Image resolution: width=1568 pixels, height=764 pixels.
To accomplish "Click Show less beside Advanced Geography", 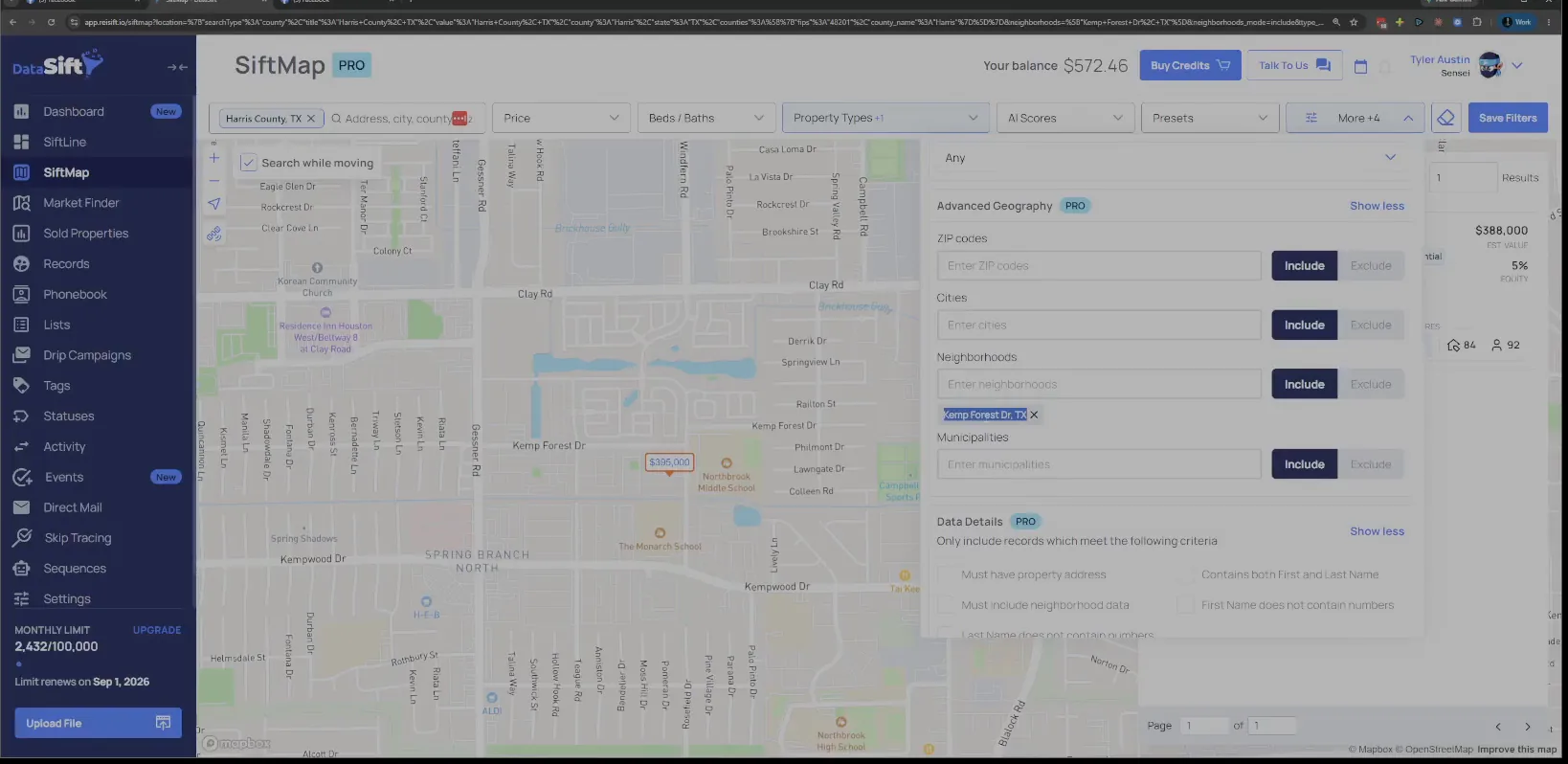I will pos(1377,206).
